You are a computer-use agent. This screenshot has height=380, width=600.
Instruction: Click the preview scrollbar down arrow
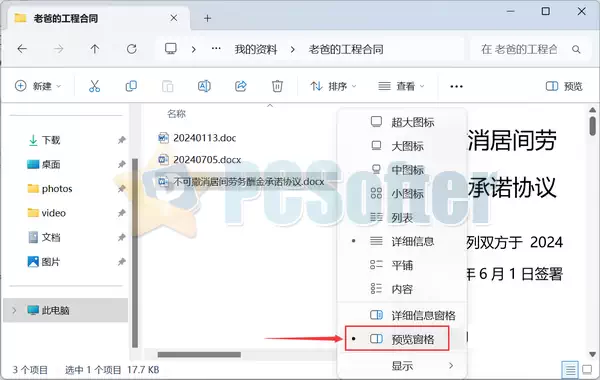592,354
